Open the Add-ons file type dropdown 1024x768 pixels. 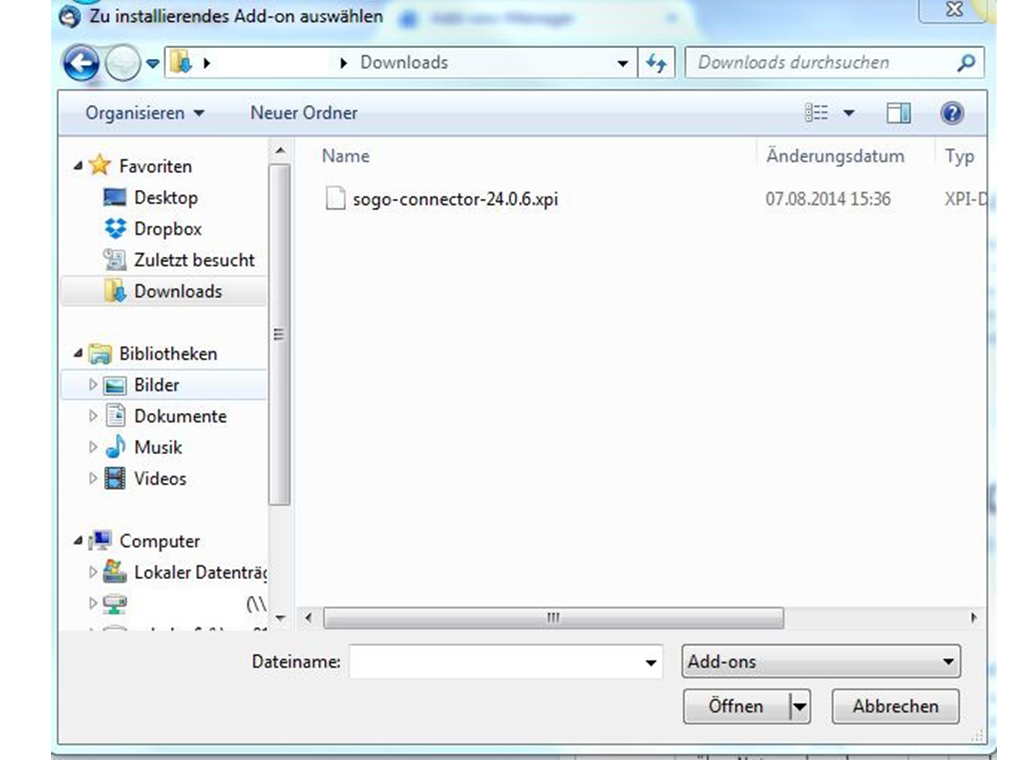point(820,662)
